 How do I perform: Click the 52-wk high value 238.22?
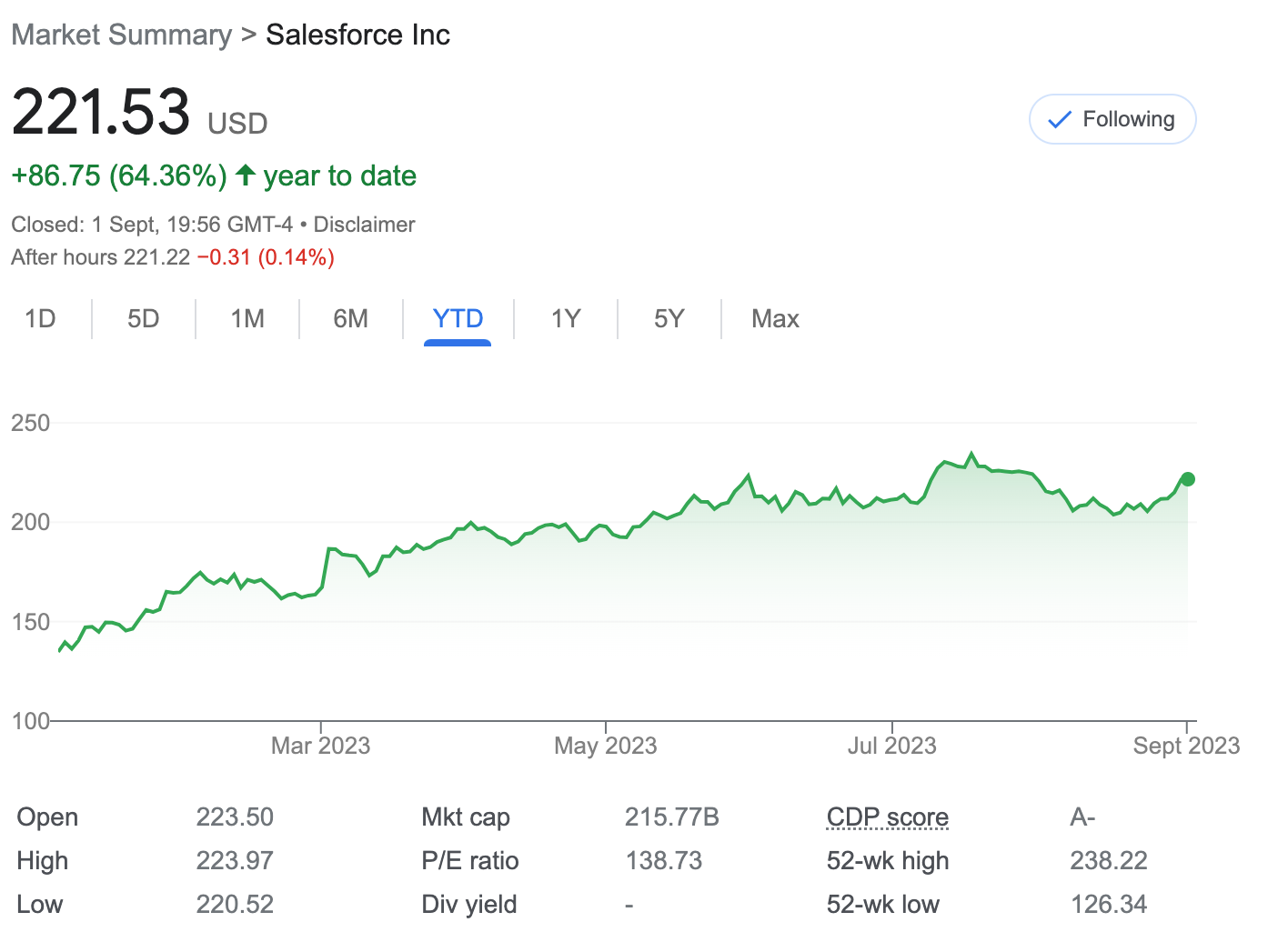point(1109,860)
